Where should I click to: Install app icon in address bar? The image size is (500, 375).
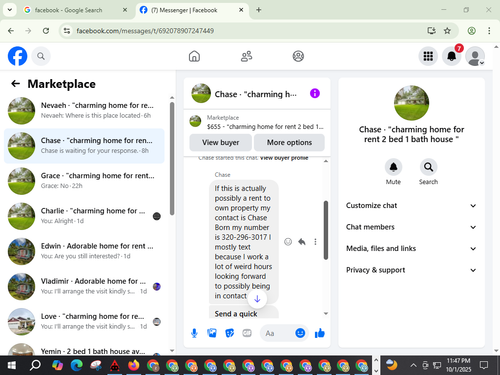pyautogui.click(x=431, y=31)
